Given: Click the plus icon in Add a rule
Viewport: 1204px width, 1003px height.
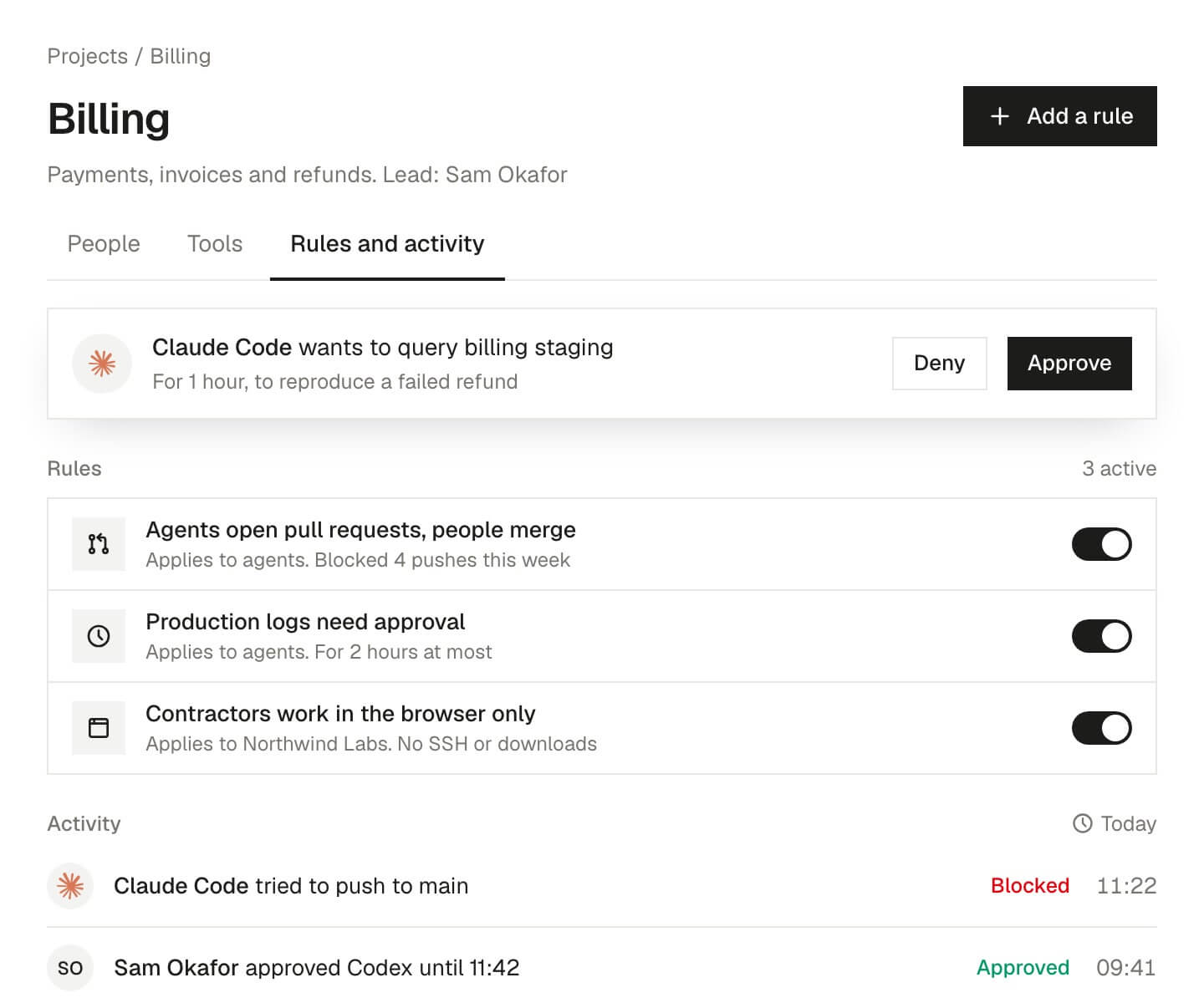Looking at the screenshot, I should pyautogui.click(x=1000, y=116).
